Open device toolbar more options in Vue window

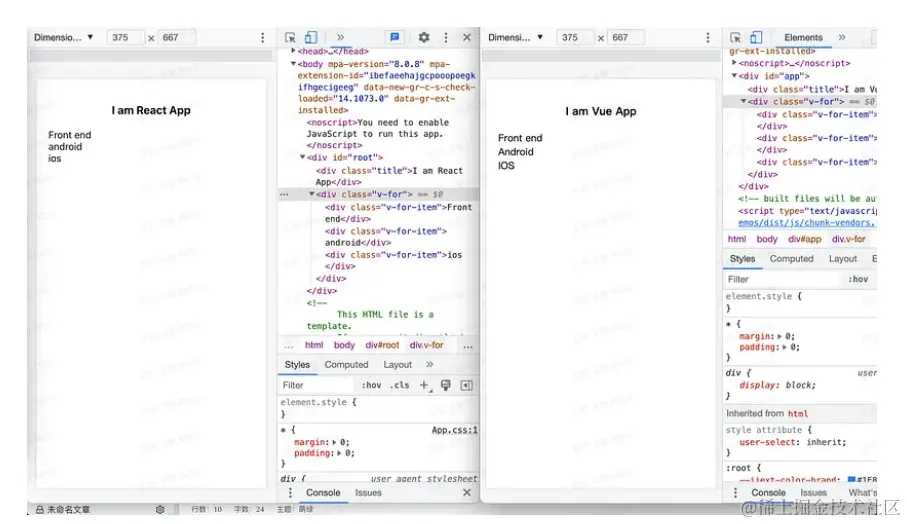pos(707,38)
